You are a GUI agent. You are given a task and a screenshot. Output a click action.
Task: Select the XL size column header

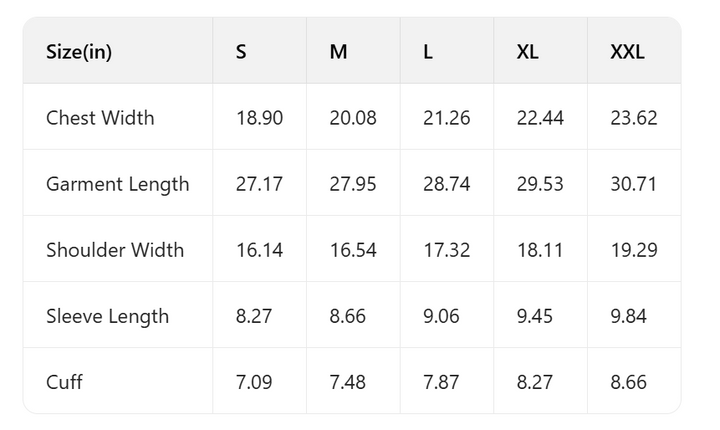527,52
